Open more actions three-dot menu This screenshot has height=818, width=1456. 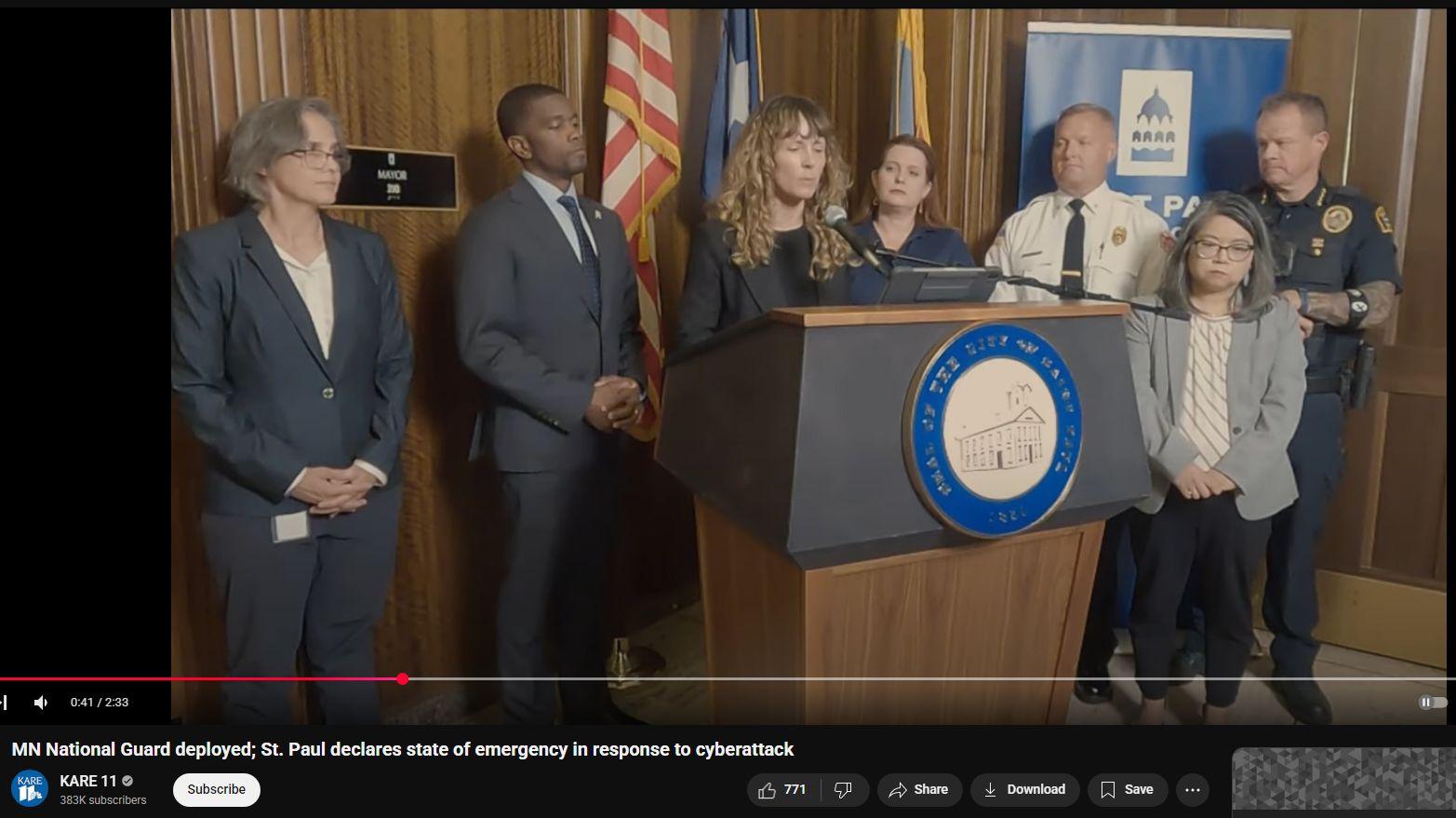[1192, 790]
